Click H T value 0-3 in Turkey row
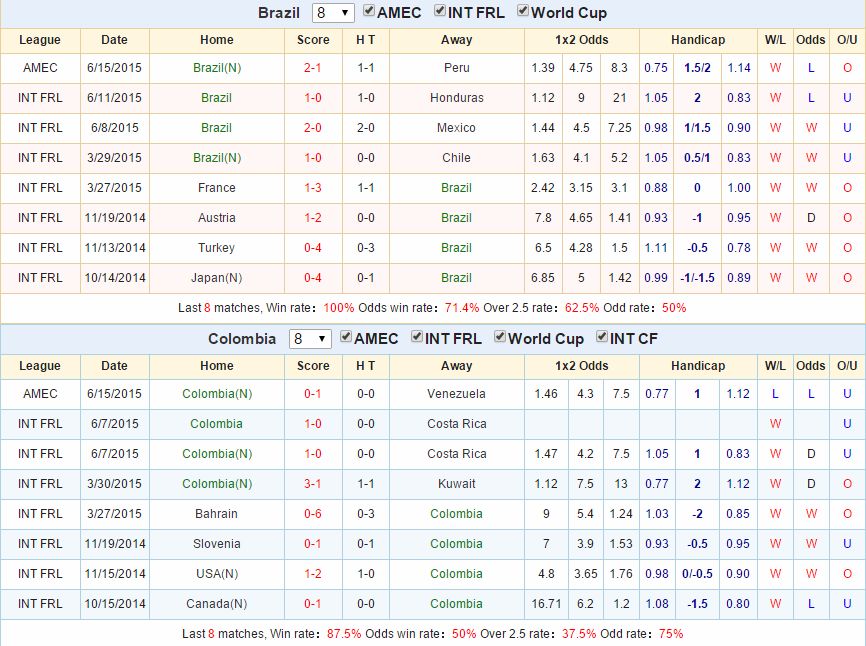The image size is (866, 646). [x=366, y=248]
